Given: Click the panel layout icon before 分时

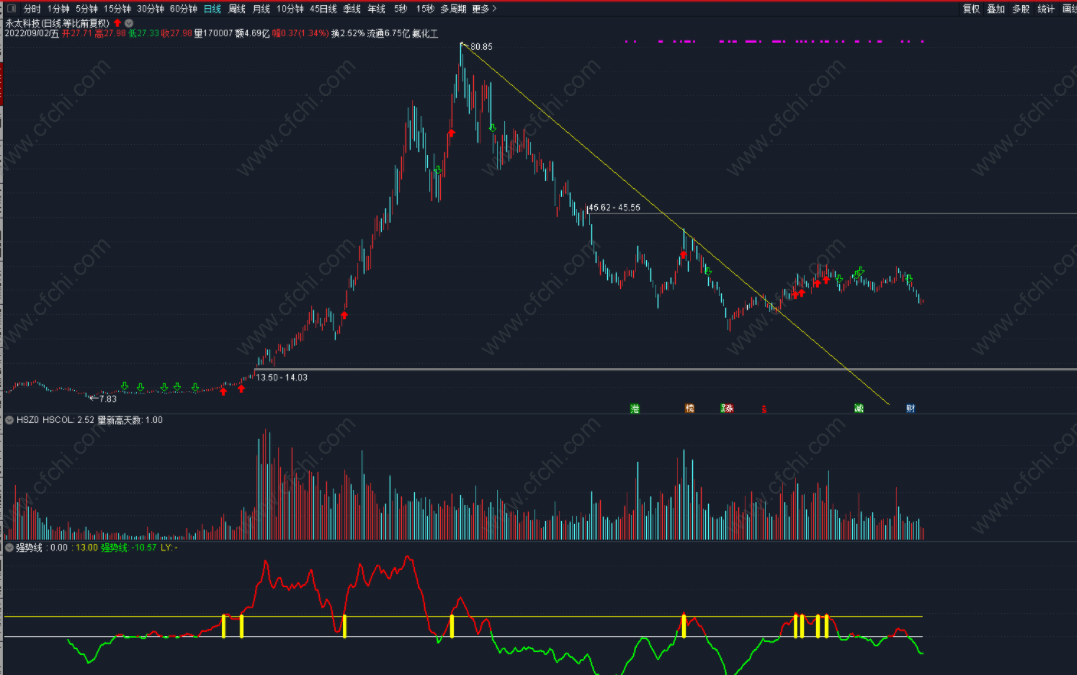Looking at the screenshot, I should [x=11, y=9].
